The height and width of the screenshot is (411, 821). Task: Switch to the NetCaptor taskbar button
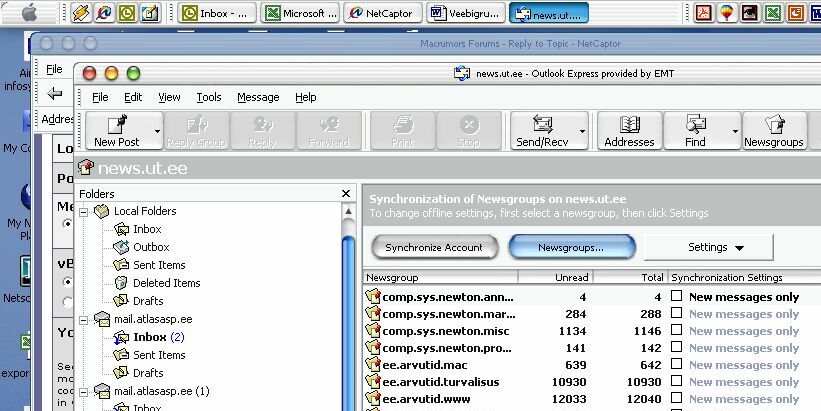[x=383, y=13]
